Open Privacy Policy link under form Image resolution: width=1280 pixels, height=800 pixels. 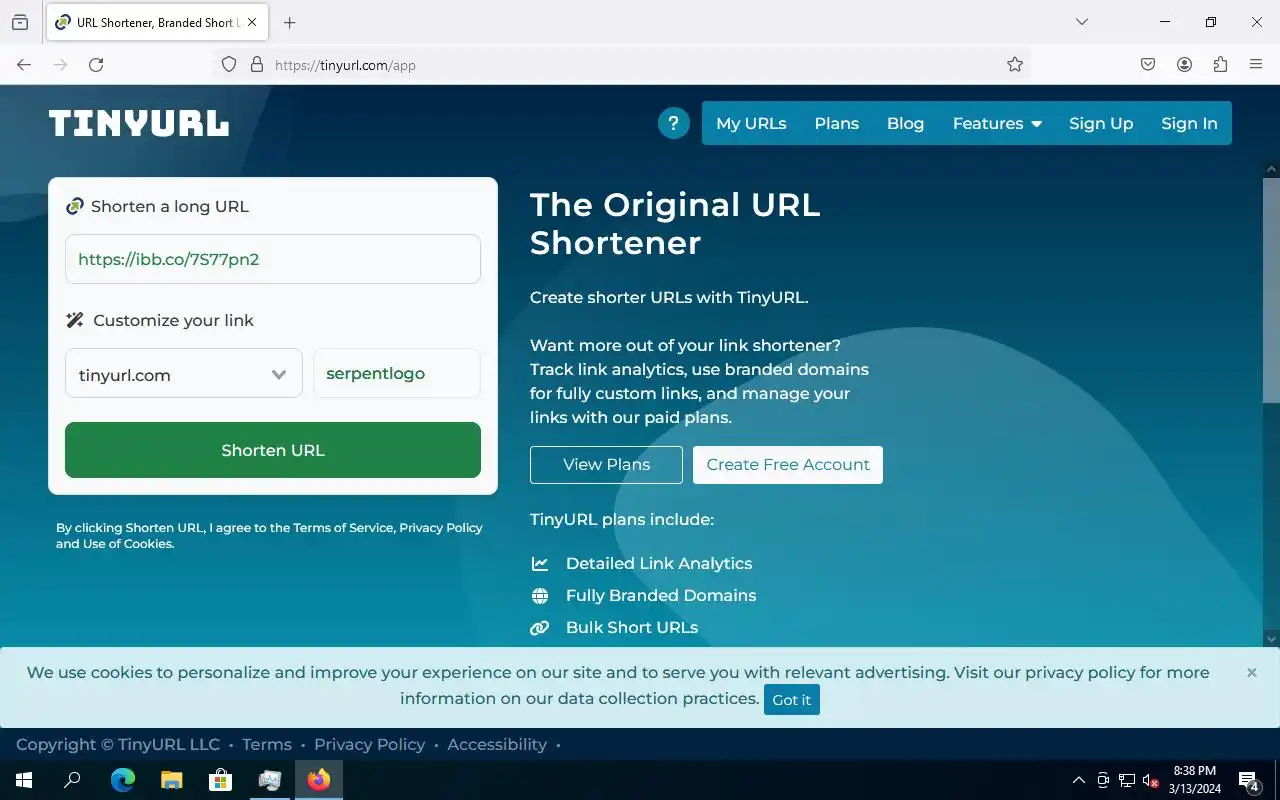point(441,527)
